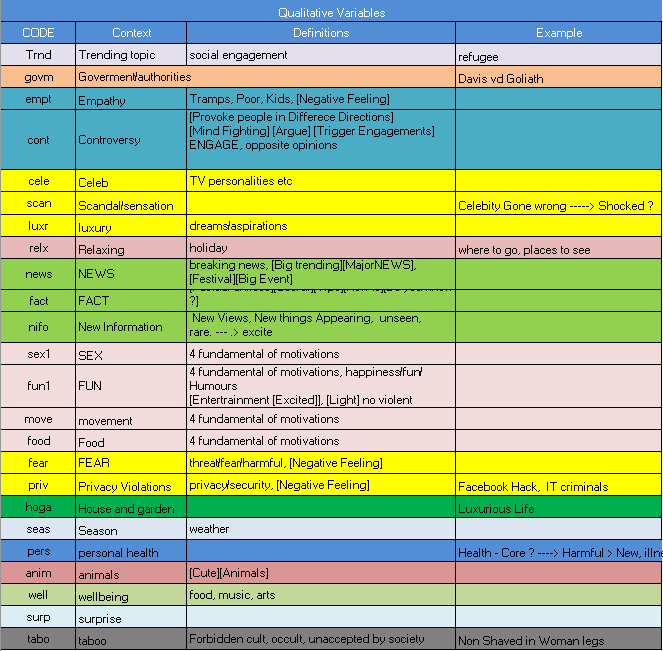Select the 'Davis vd Goliath' example cell

tap(558, 77)
